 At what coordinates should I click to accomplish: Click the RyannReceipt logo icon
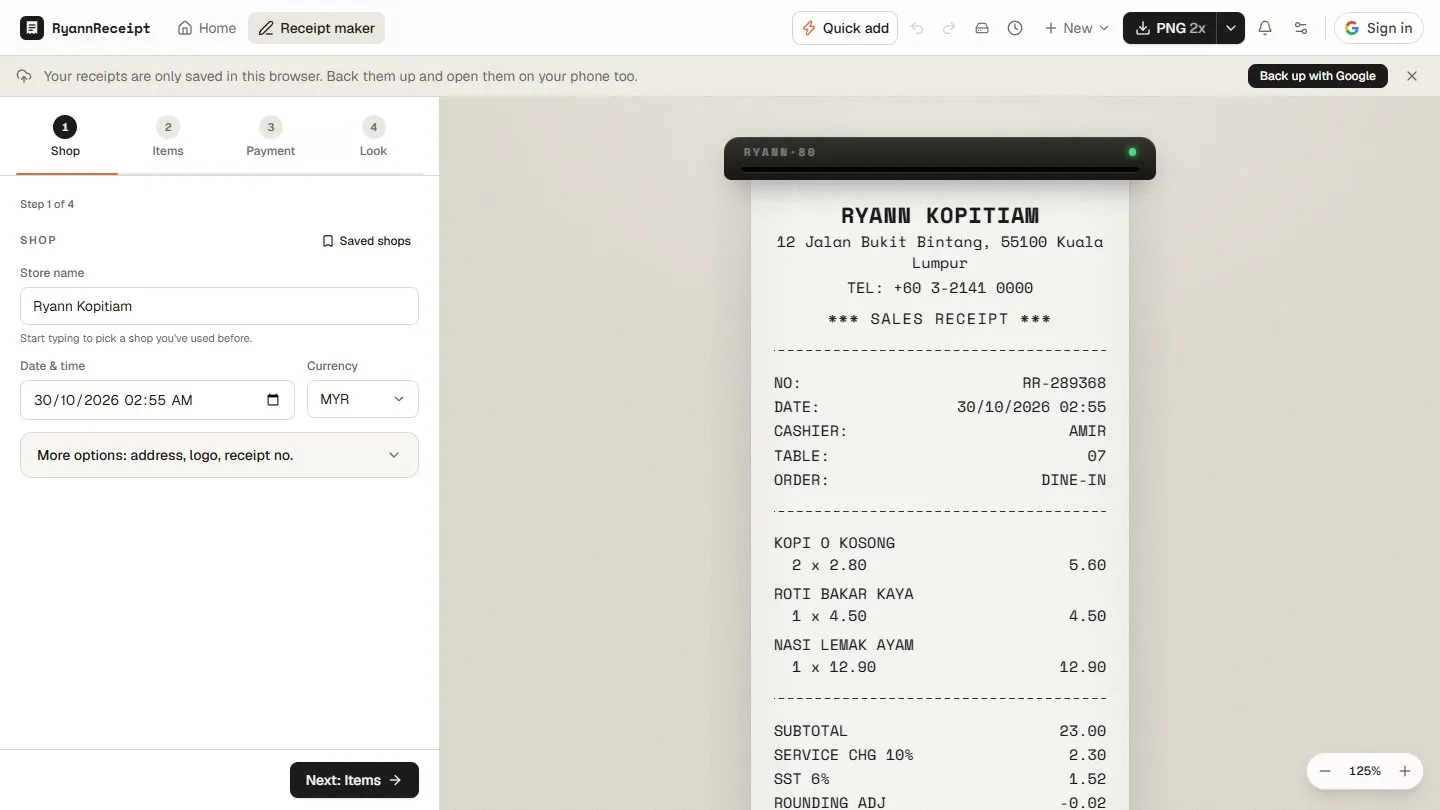(32, 28)
